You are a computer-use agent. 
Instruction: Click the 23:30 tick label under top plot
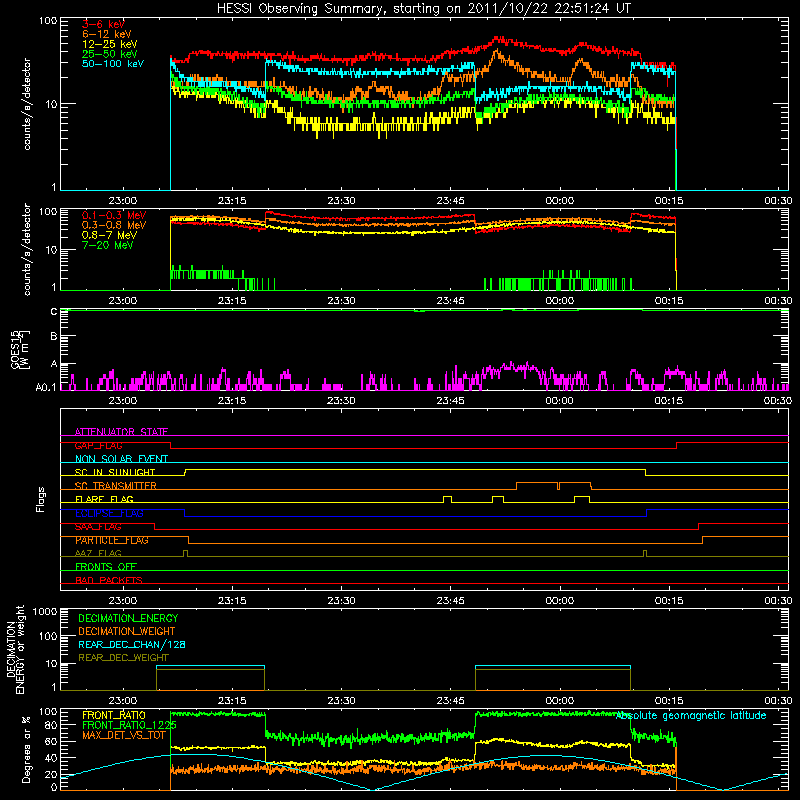(x=341, y=201)
